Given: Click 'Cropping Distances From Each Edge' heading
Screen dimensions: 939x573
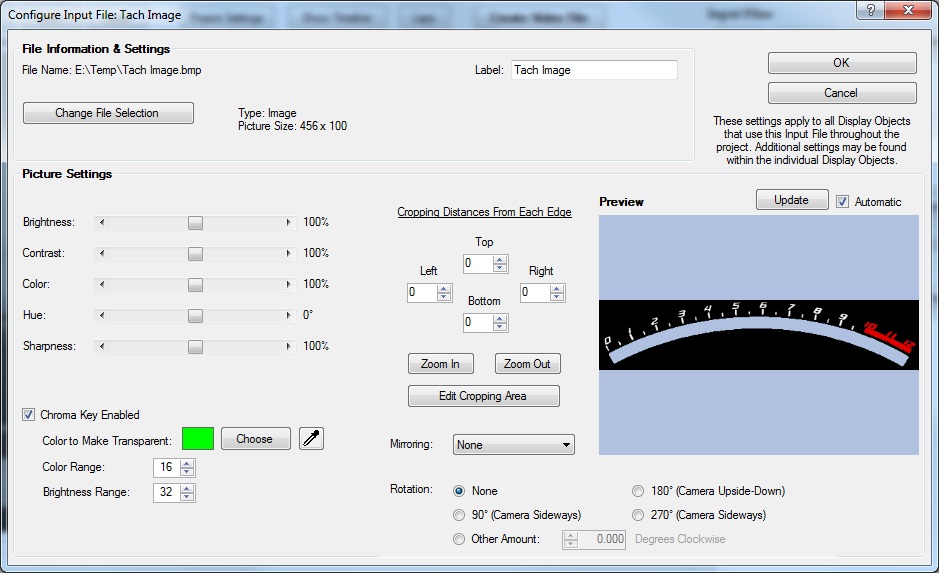Looking at the screenshot, I should click(x=484, y=212).
